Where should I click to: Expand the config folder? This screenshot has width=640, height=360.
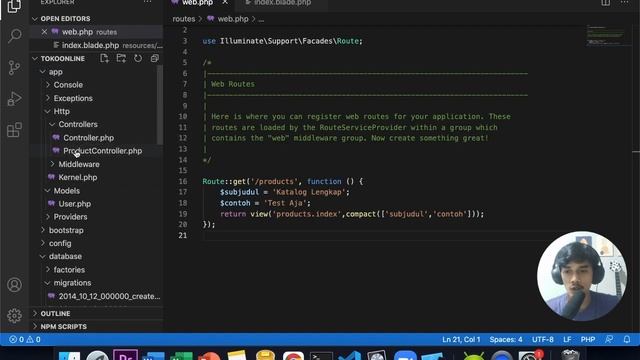[x=43, y=243]
